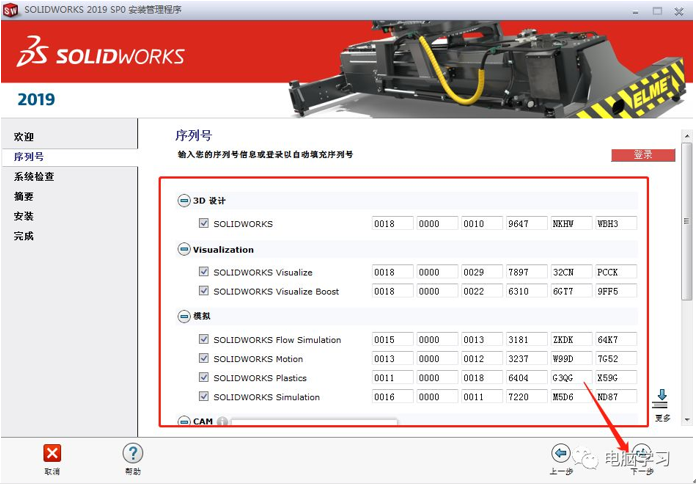Click Flow Simulation field containing 64K7

[x=616, y=339]
